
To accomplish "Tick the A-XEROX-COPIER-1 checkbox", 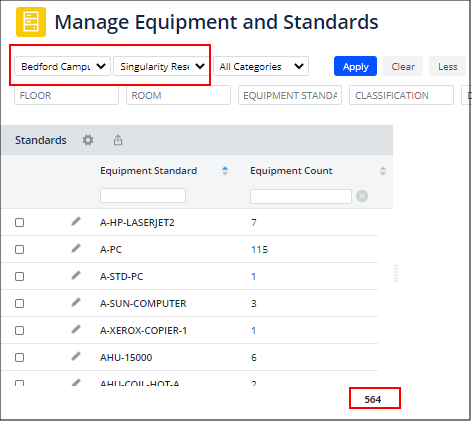I will coord(20,330).
